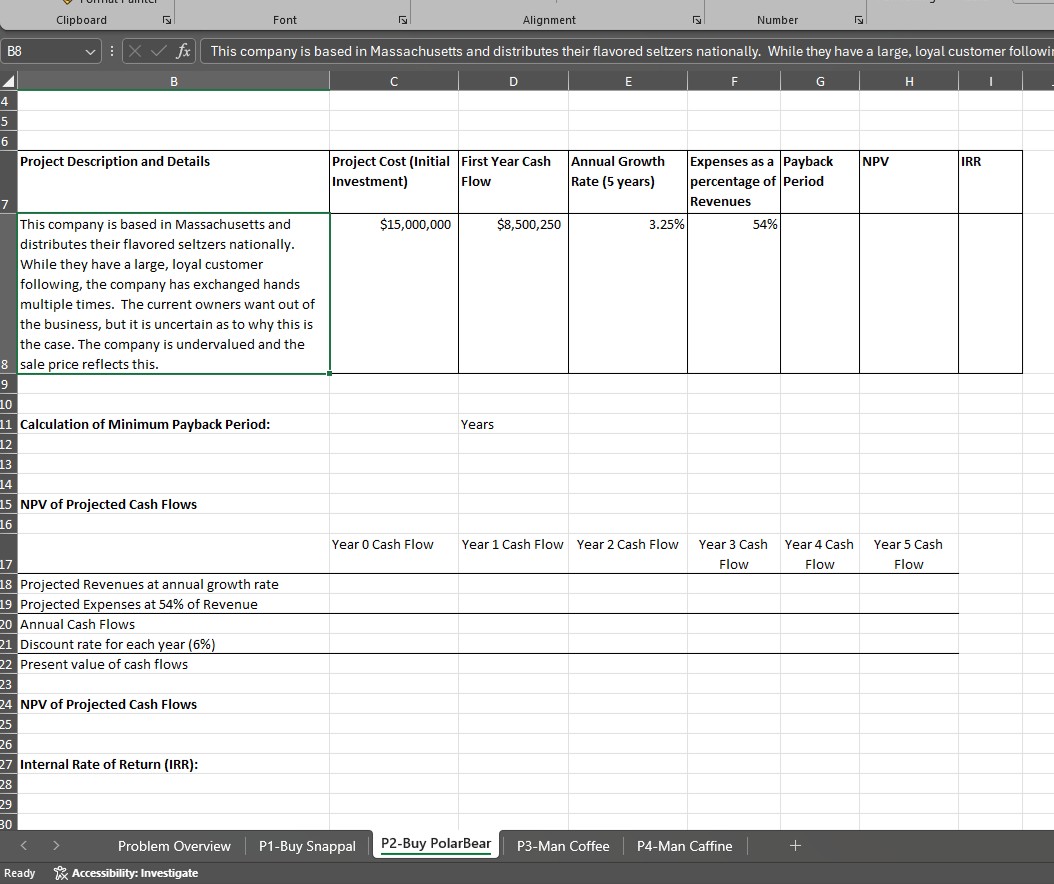Switch to the P1-Buy Snappal sheet

click(x=307, y=846)
